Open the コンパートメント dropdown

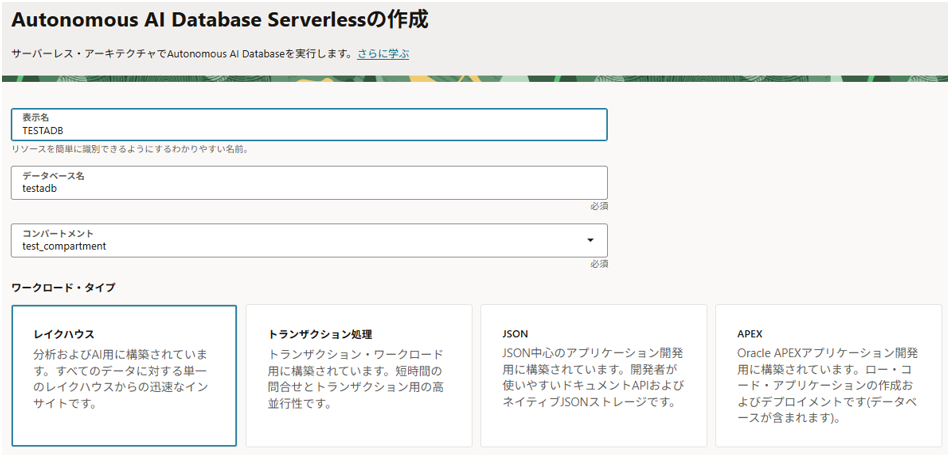pyautogui.click(x=309, y=240)
